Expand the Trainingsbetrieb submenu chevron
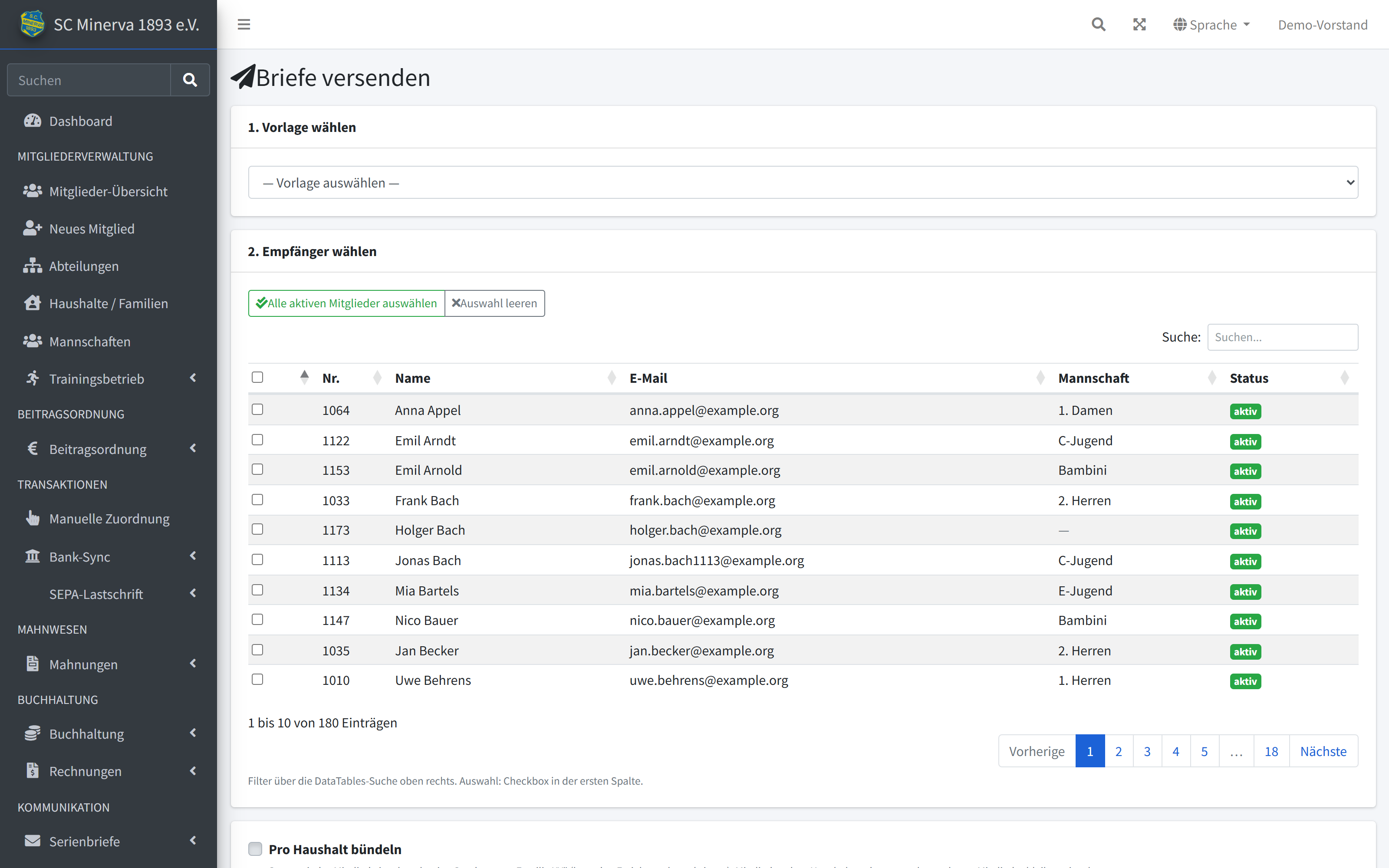The image size is (1389, 868). [194, 378]
